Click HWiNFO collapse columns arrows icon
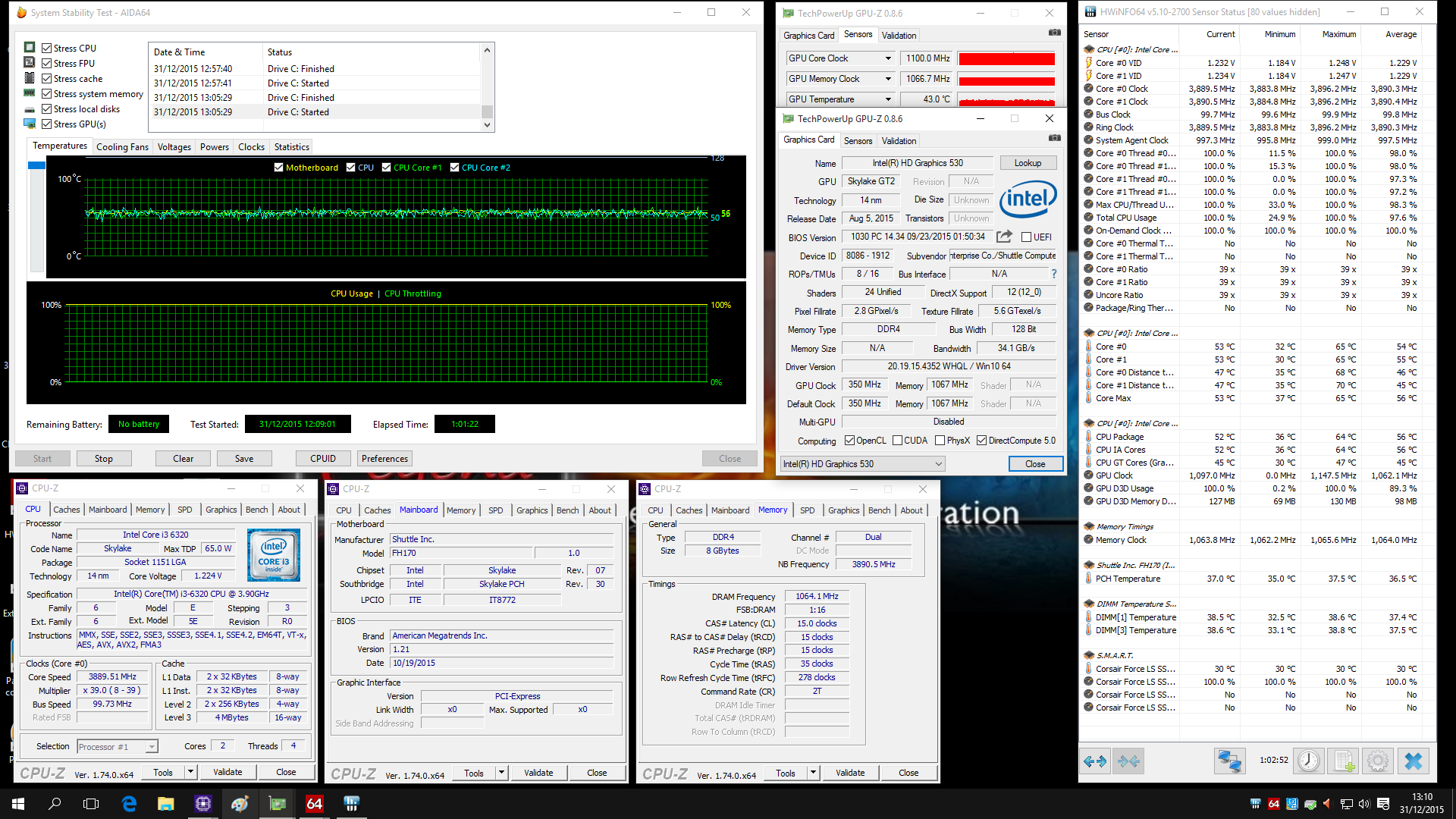1456x819 pixels. pyautogui.click(x=1128, y=761)
